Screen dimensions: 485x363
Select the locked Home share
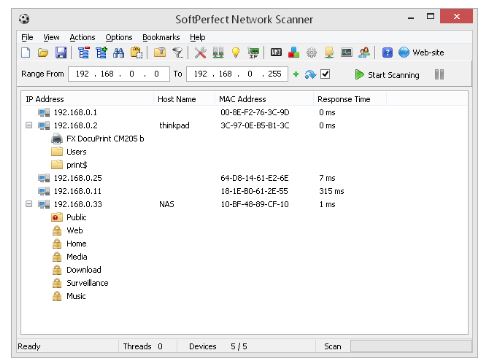coord(69,244)
